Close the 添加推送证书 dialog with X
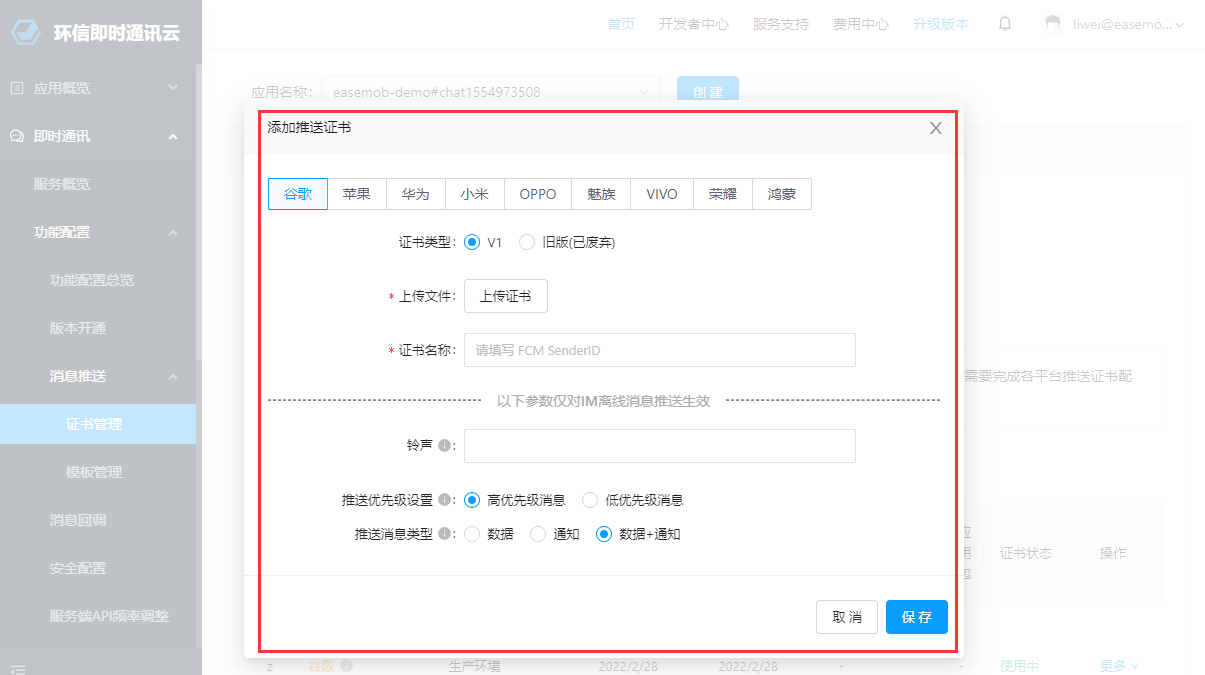This screenshot has width=1205, height=675. (936, 128)
